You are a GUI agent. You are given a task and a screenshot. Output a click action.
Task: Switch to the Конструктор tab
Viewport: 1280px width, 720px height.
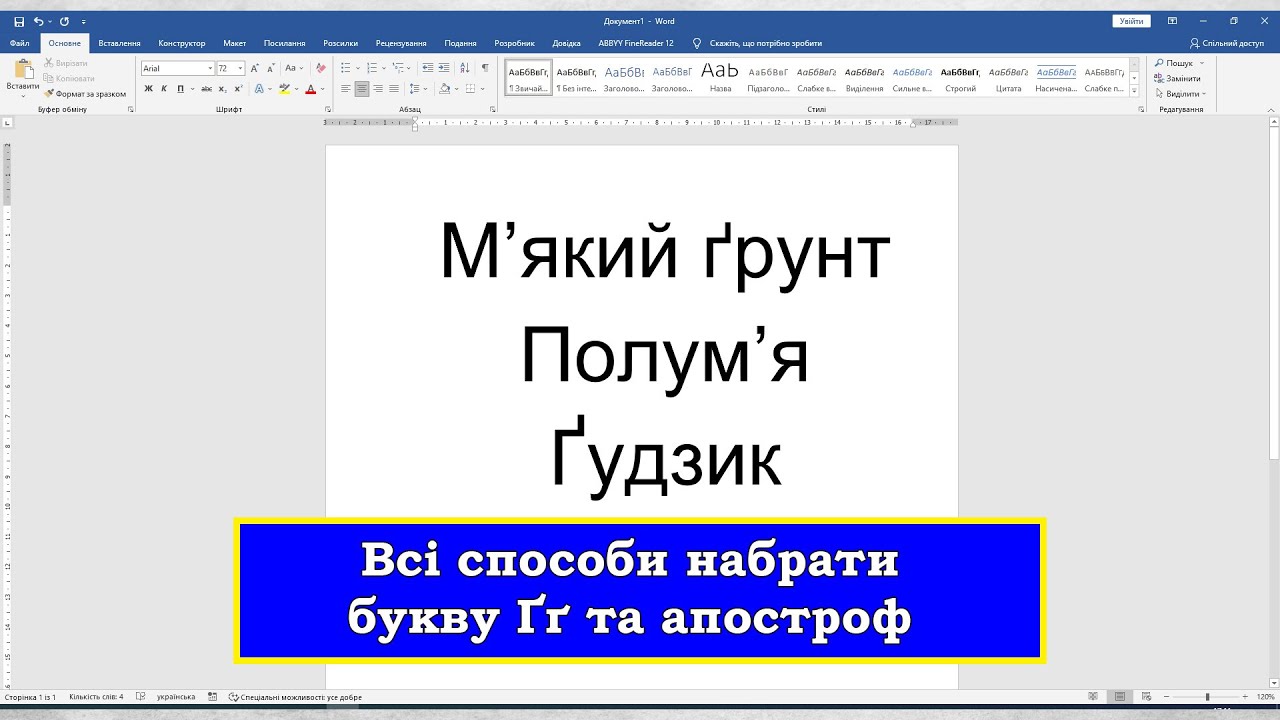click(182, 43)
